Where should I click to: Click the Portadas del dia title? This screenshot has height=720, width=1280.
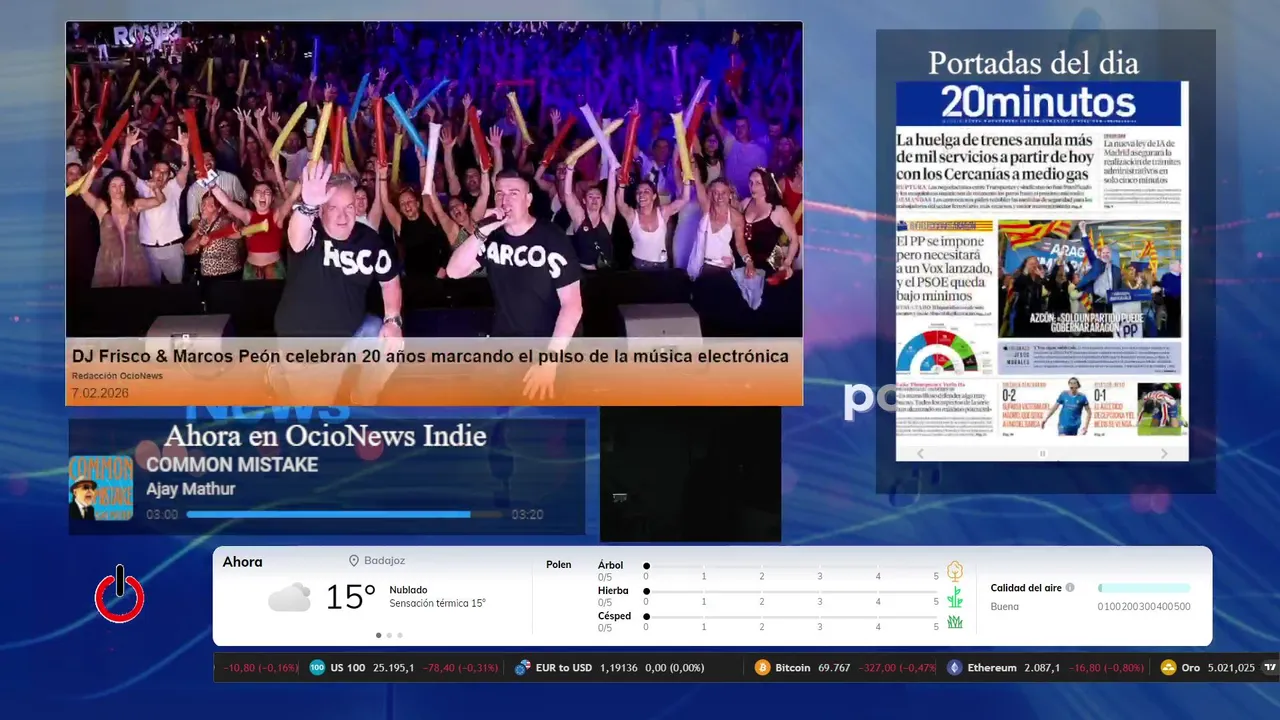coord(1033,63)
